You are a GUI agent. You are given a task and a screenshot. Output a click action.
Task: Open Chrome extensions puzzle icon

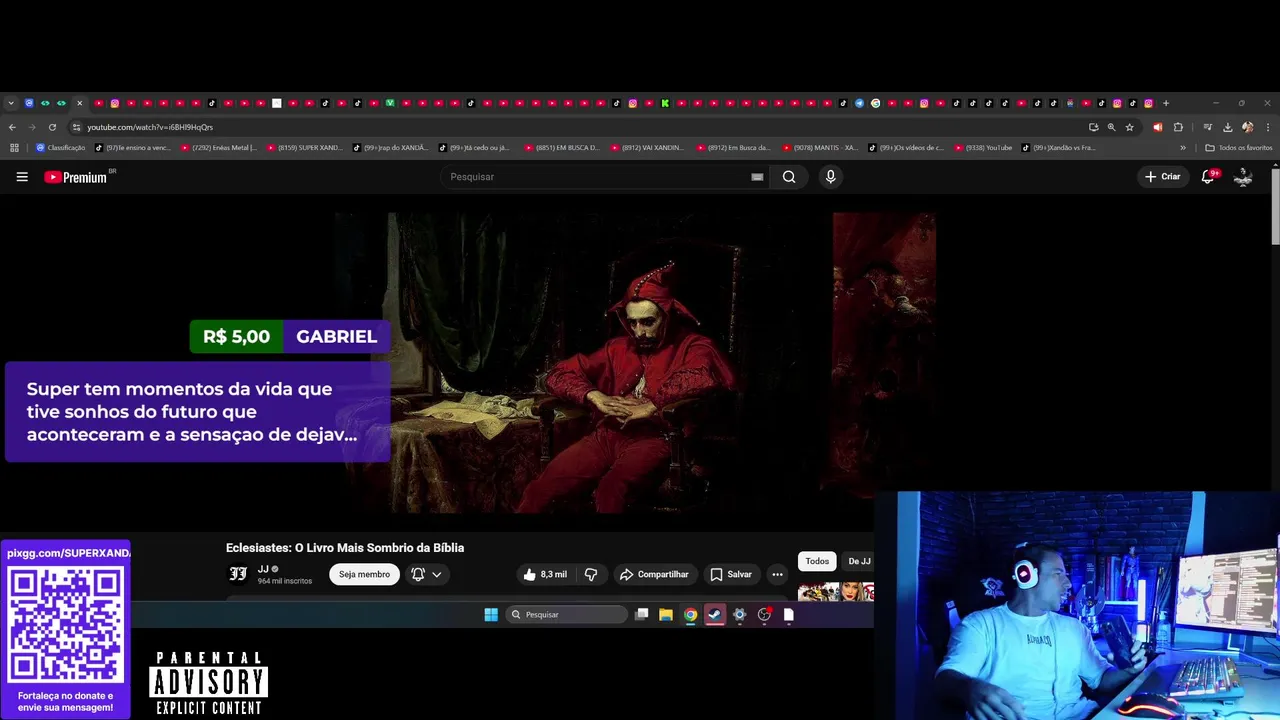[1178, 127]
